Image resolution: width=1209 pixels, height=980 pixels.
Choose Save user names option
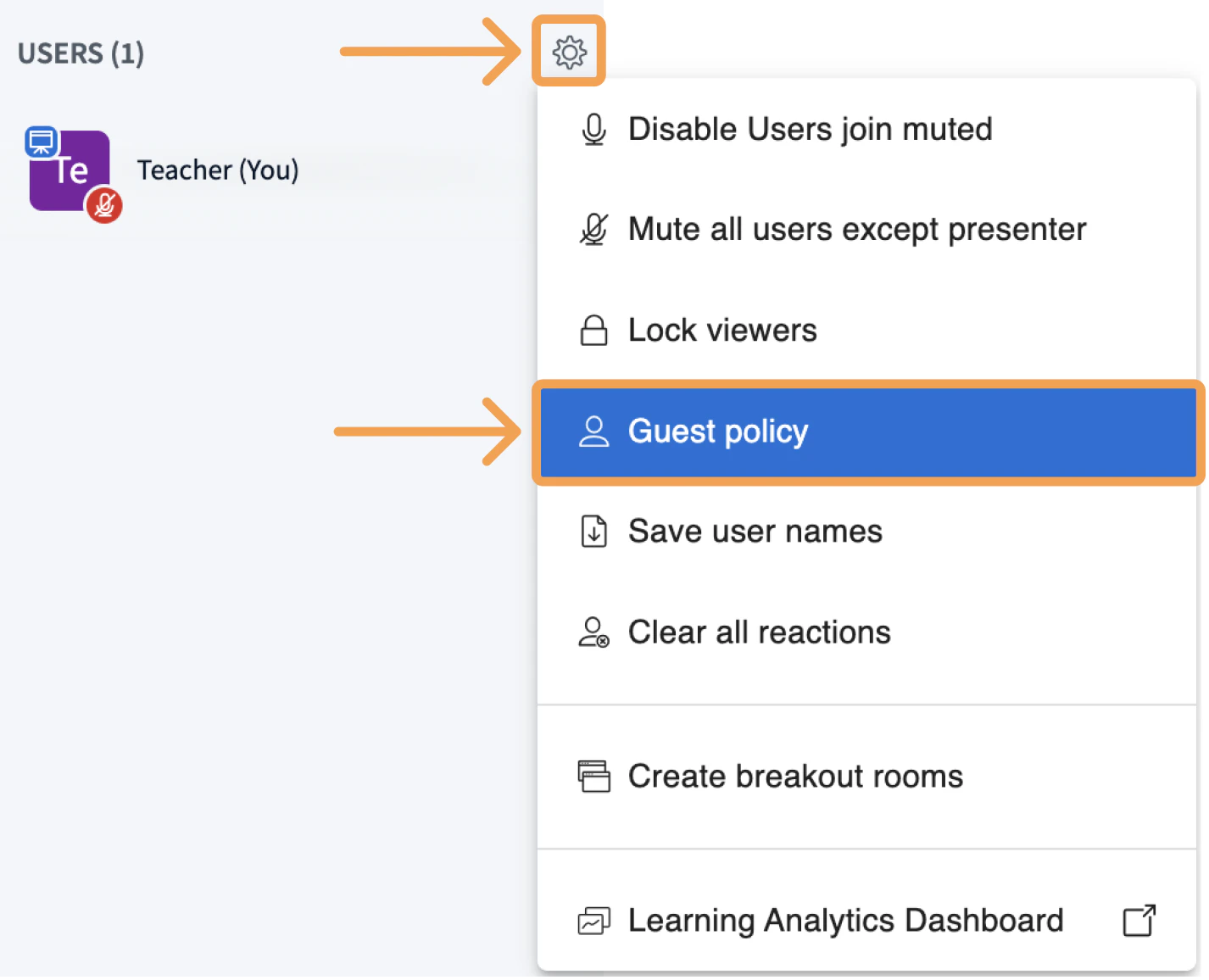pos(755,532)
